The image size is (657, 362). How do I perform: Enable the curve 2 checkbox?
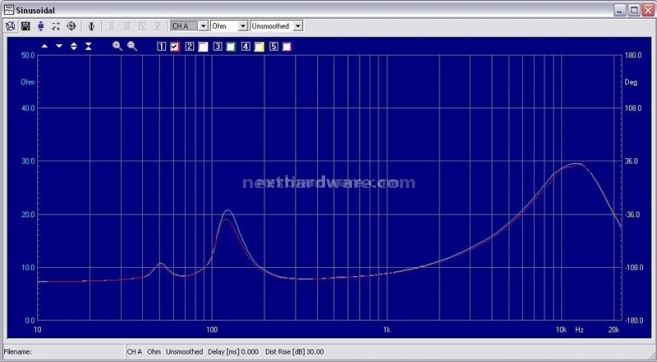[x=203, y=47]
